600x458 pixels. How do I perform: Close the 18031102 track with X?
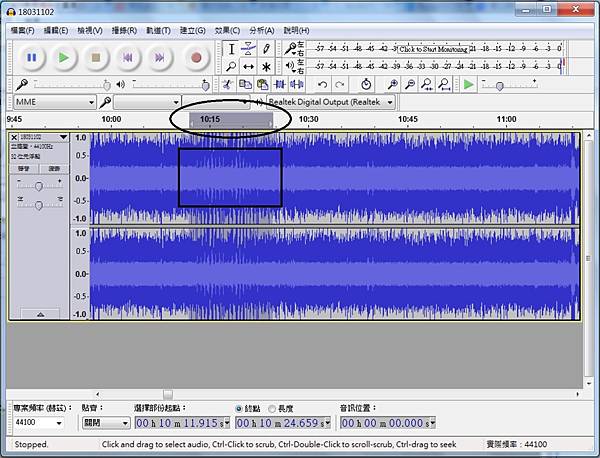(x=14, y=137)
